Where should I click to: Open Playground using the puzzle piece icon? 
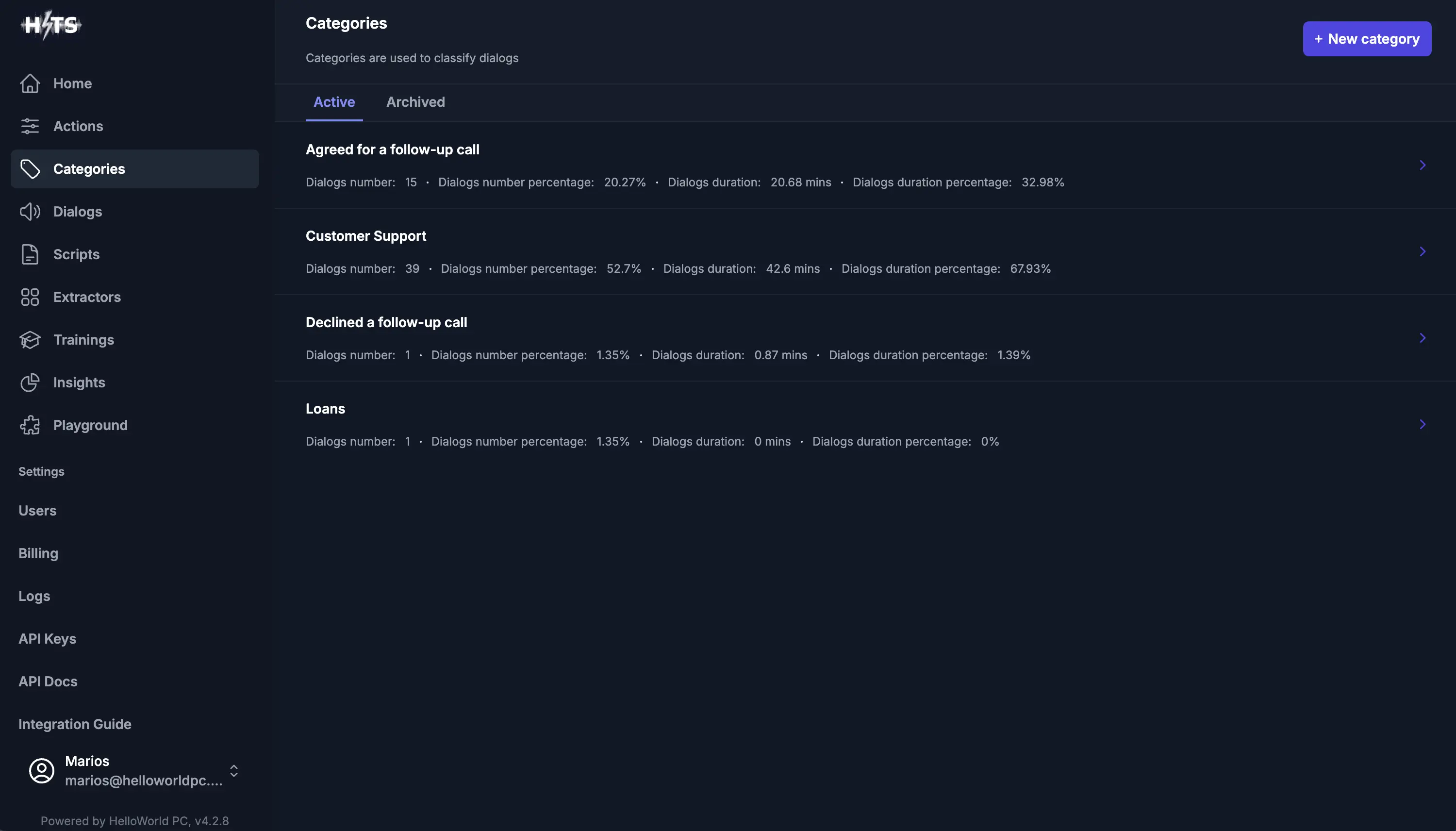[x=30, y=425]
